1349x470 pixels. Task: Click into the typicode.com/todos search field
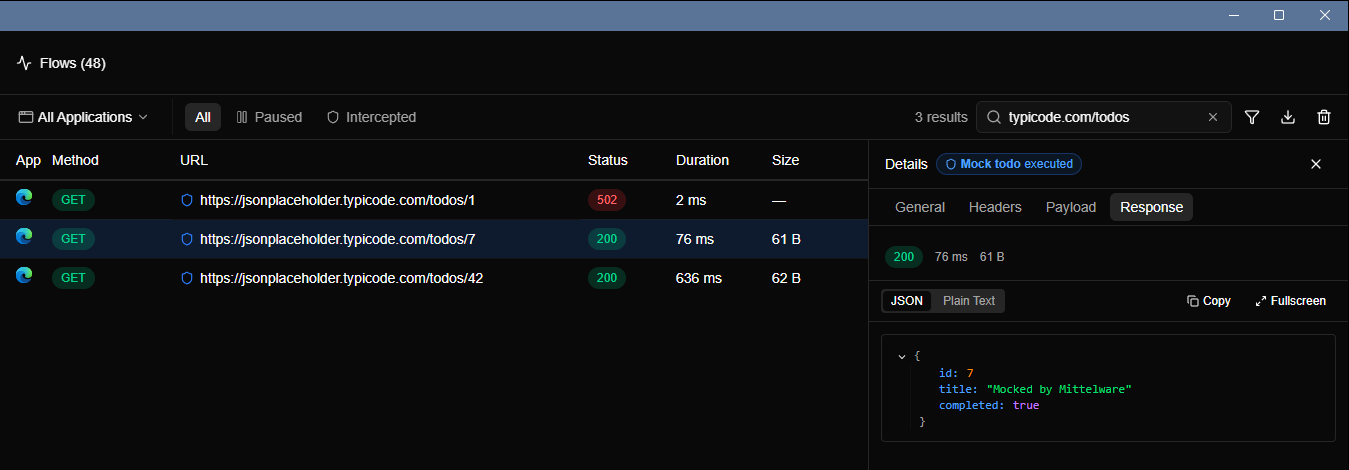tap(1103, 117)
